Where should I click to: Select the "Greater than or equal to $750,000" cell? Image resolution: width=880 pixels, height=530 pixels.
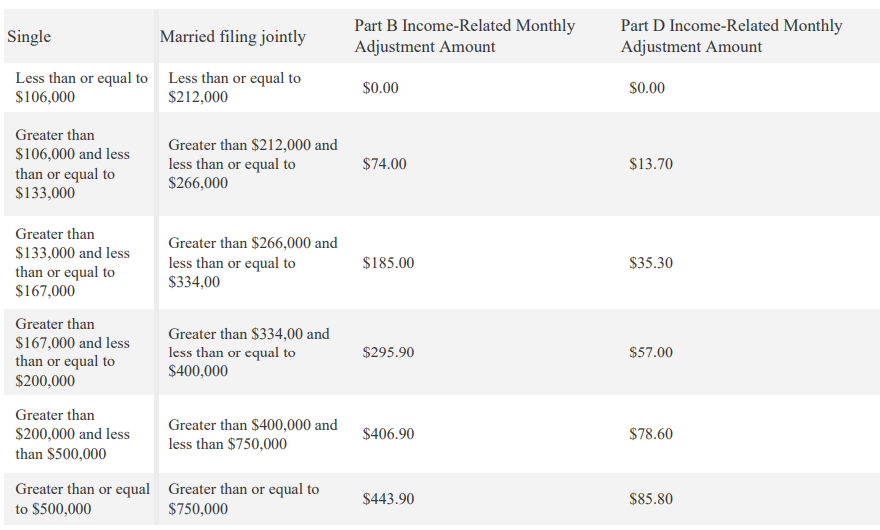(x=243, y=499)
